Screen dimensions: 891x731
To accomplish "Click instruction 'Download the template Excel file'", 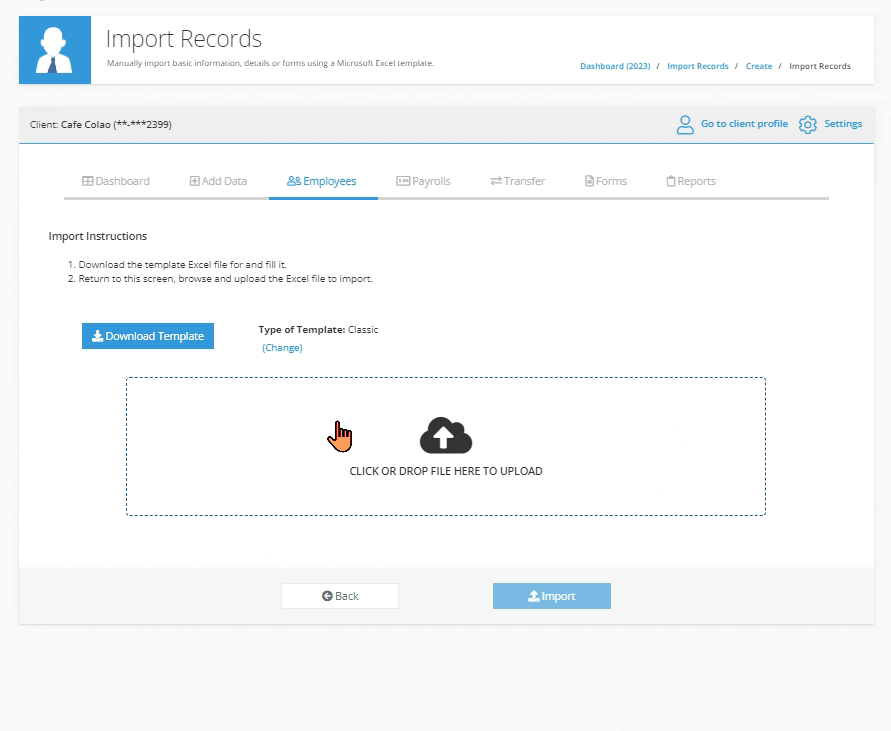I will coord(182,264).
